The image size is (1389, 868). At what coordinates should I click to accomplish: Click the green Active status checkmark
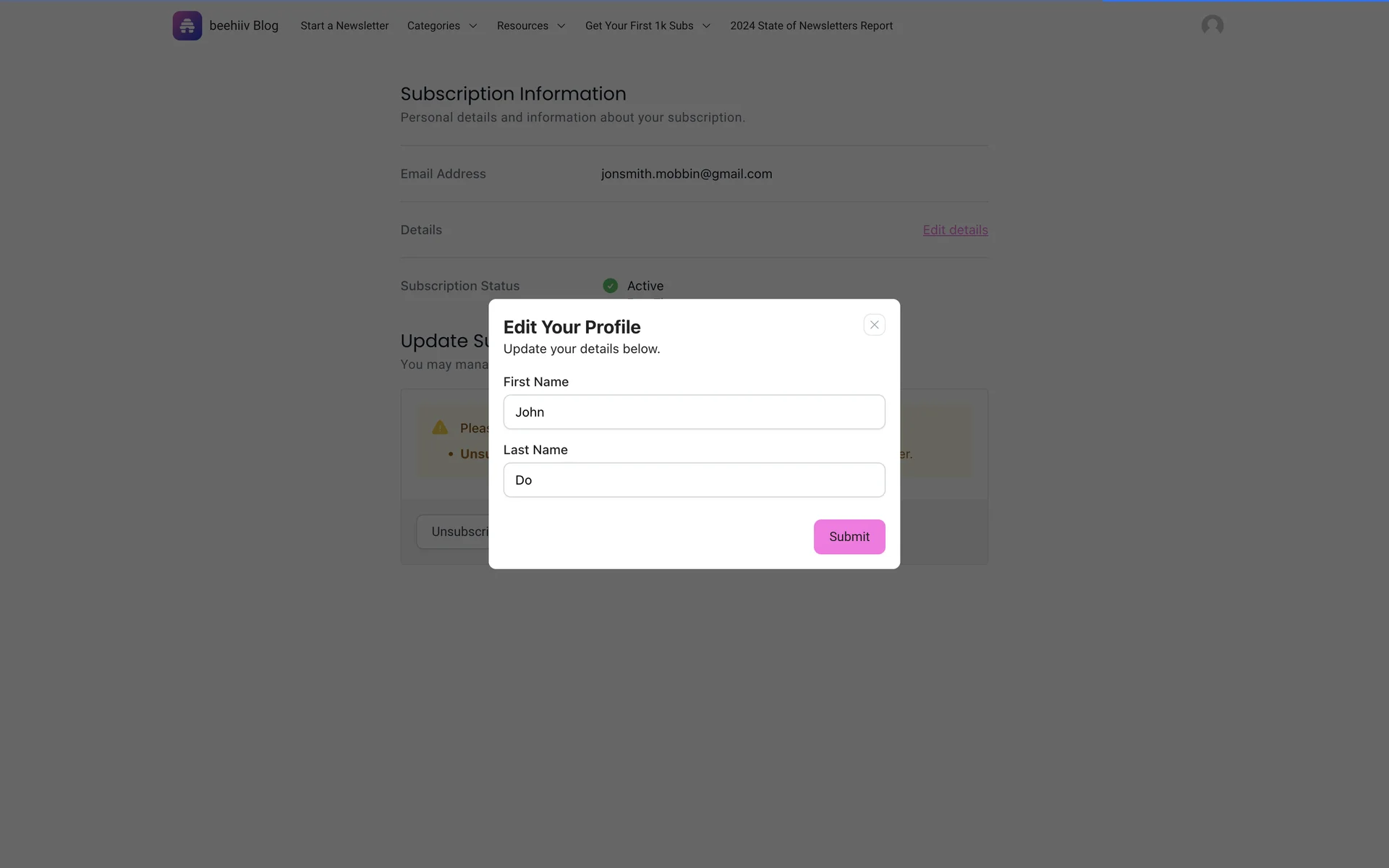[610, 286]
